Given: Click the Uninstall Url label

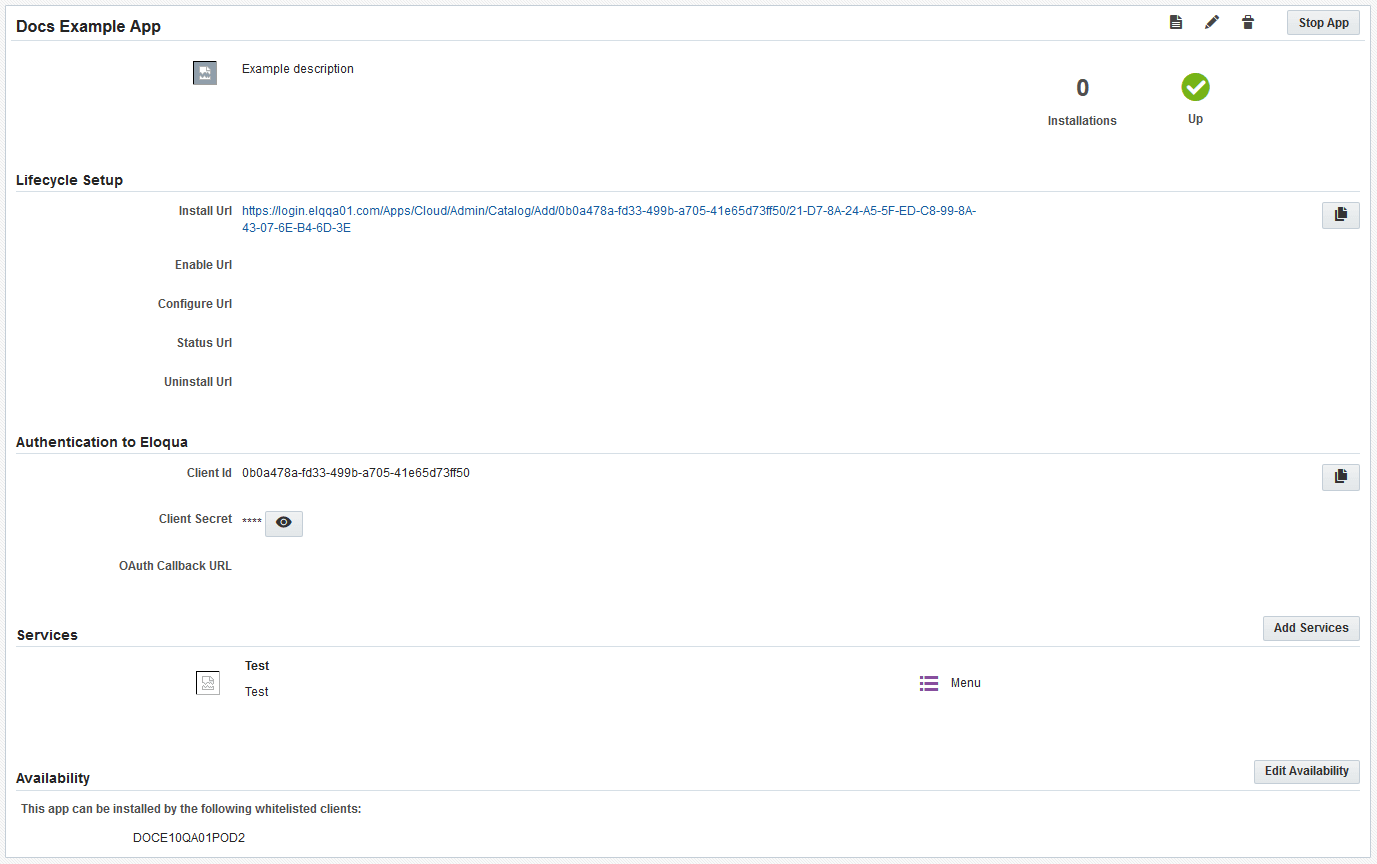Looking at the screenshot, I should (x=198, y=382).
